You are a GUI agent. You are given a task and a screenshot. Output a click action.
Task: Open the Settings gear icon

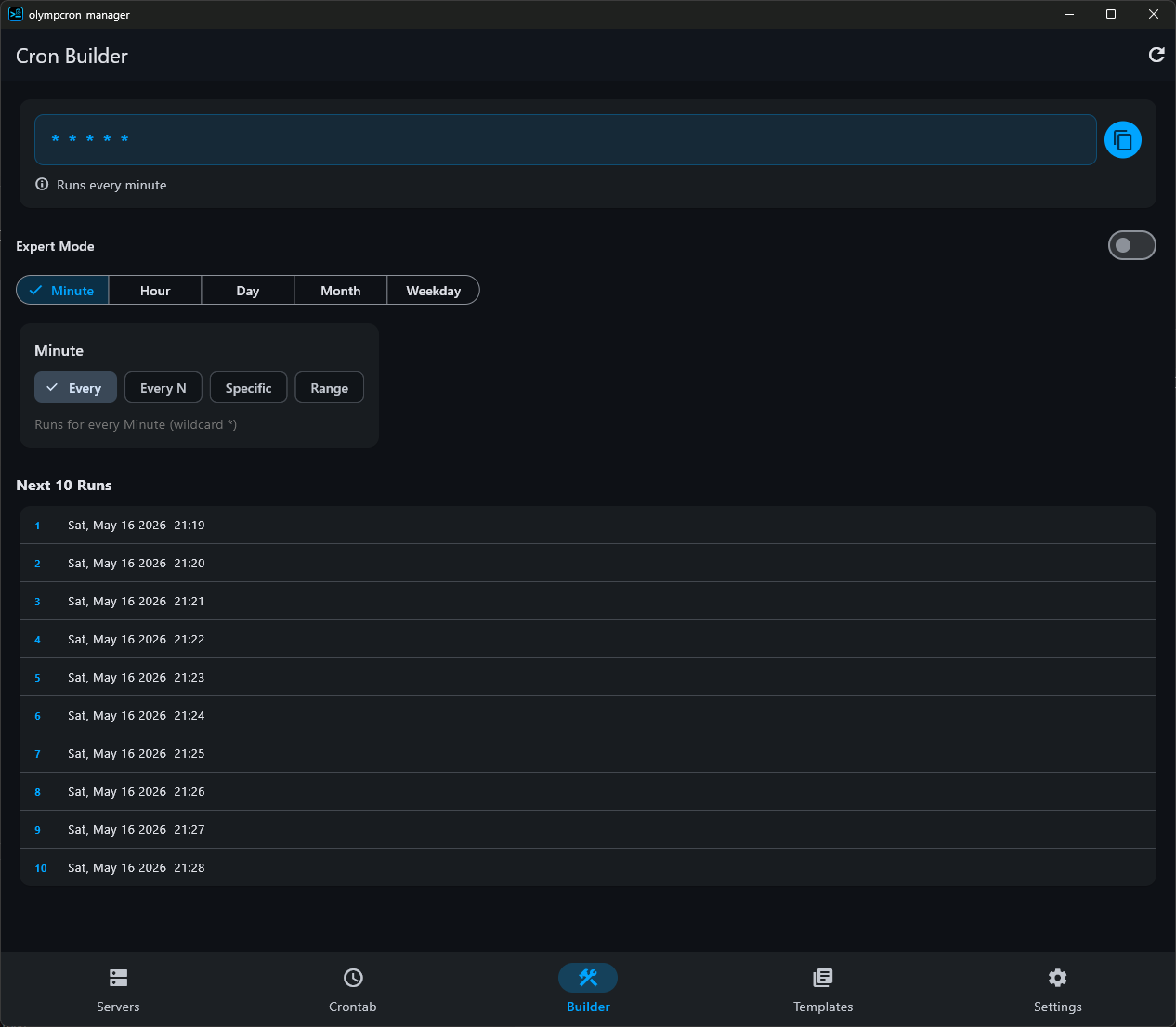coord(1058,978)
